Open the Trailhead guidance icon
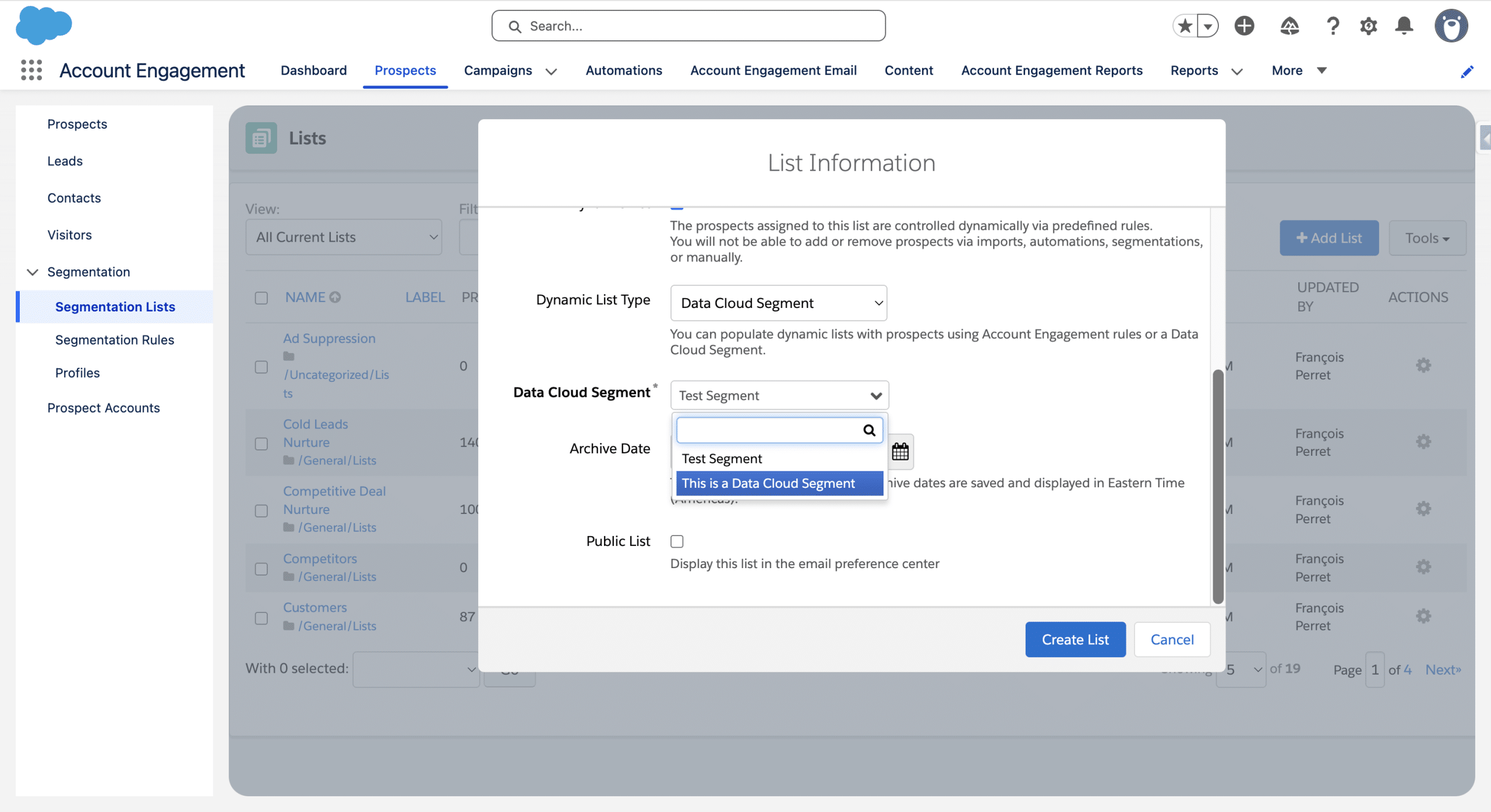This screenshot has width=1491, height=812. click(x=1289, y=26)
